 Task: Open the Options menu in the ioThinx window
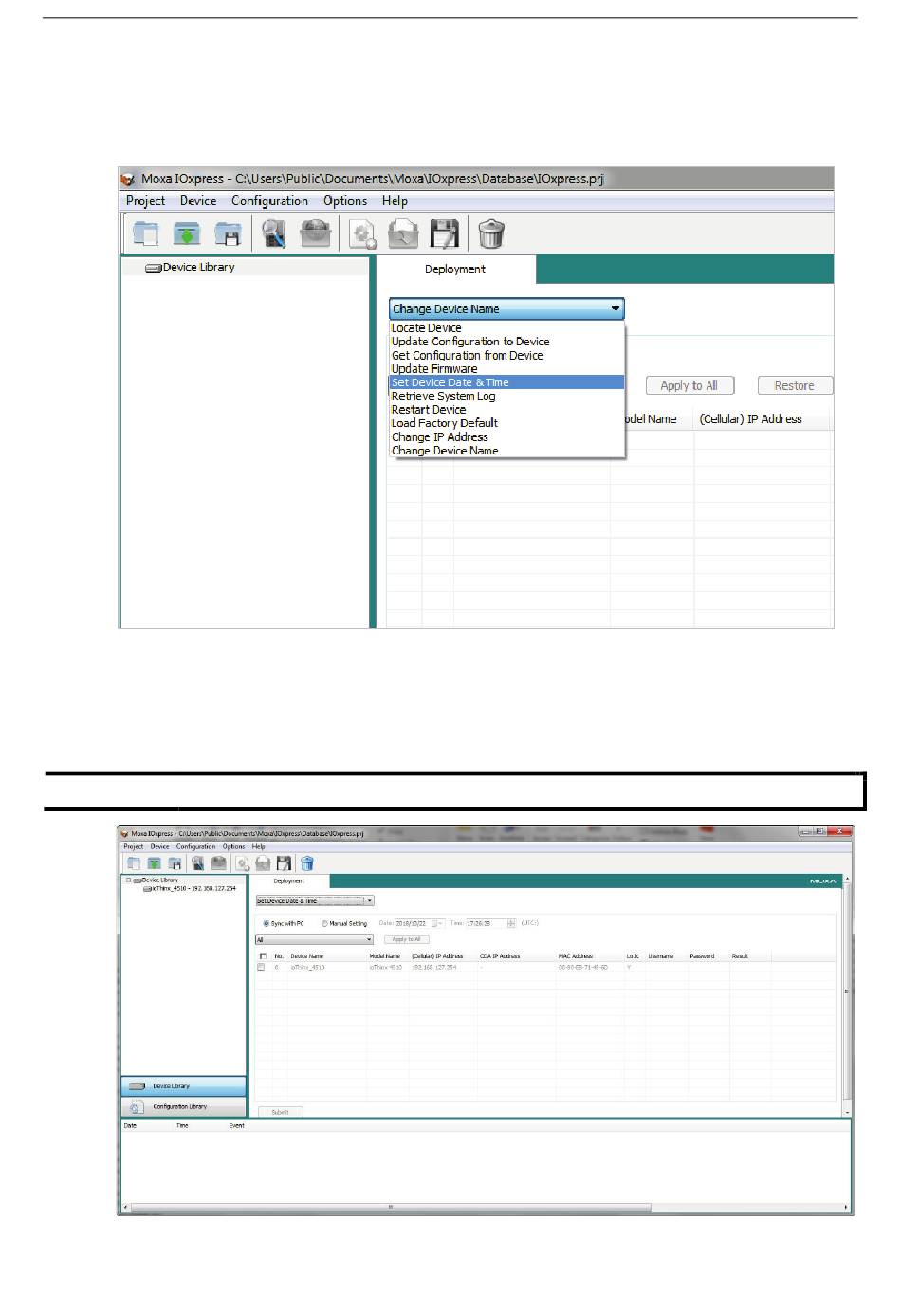pyautogui.click(x=233, y=846)
